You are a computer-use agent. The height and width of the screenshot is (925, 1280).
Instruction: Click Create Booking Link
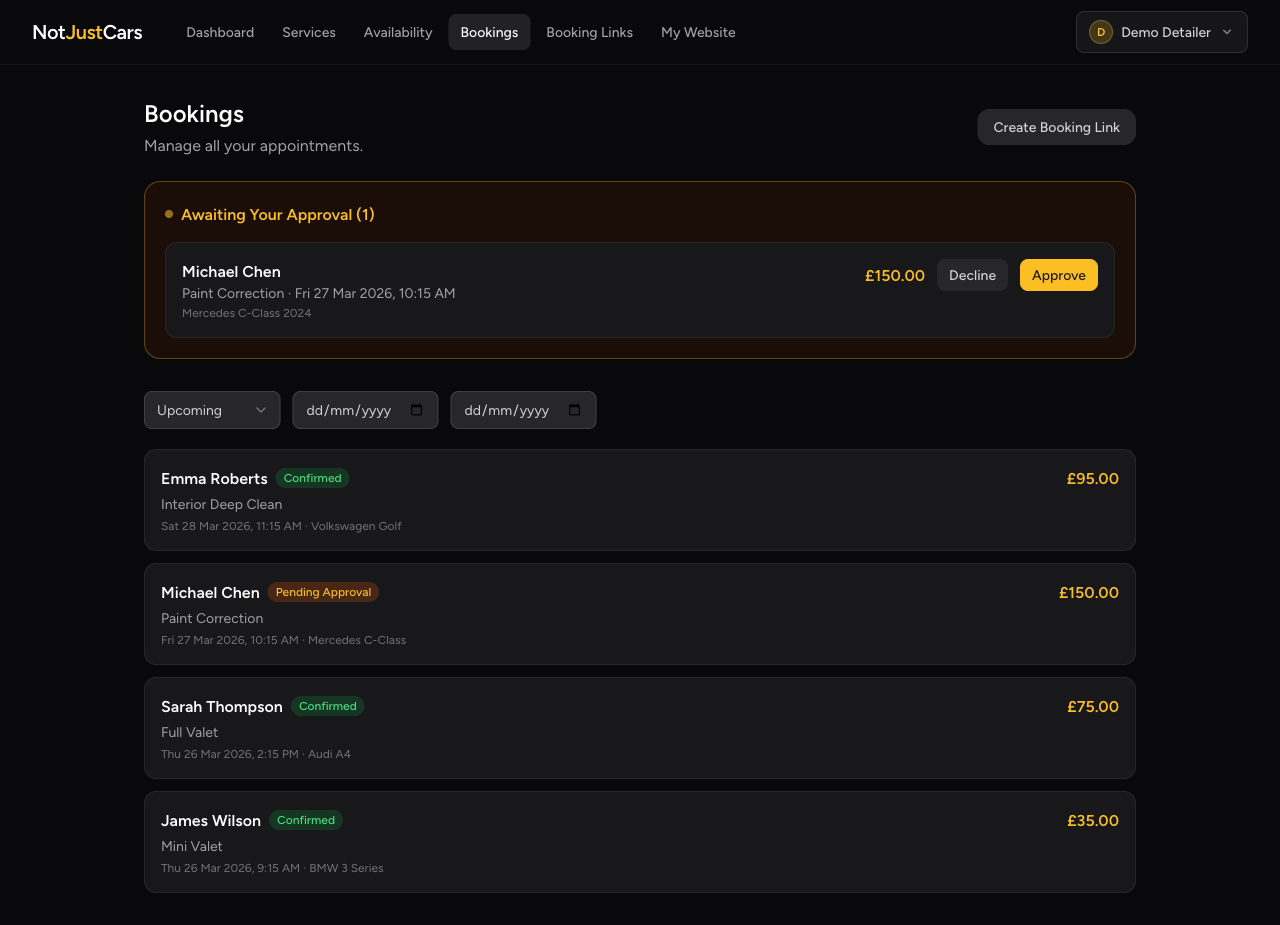coord(1056,127)
